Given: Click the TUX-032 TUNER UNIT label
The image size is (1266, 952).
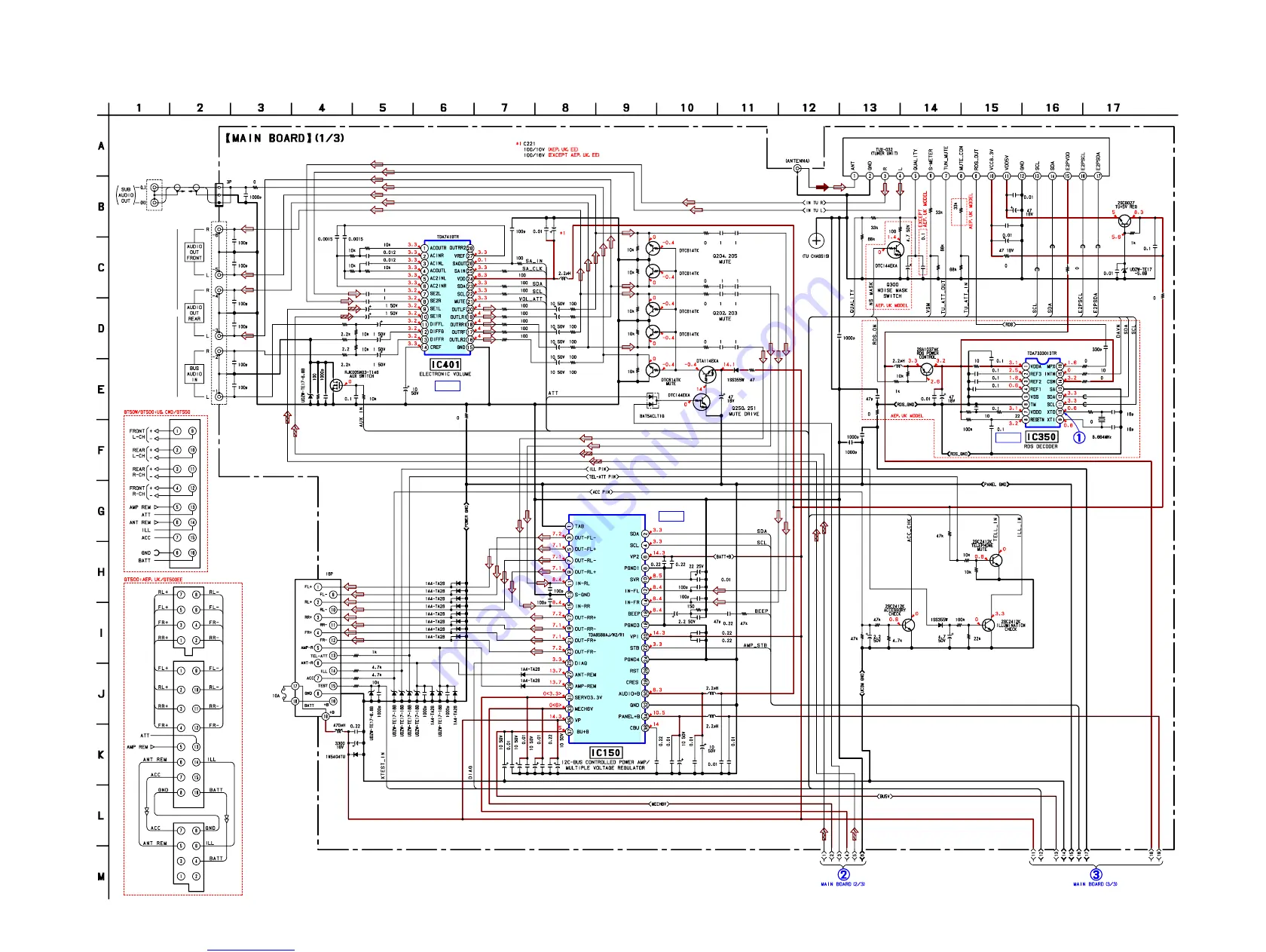Looking at the screenshot, I should pos(885,152).
